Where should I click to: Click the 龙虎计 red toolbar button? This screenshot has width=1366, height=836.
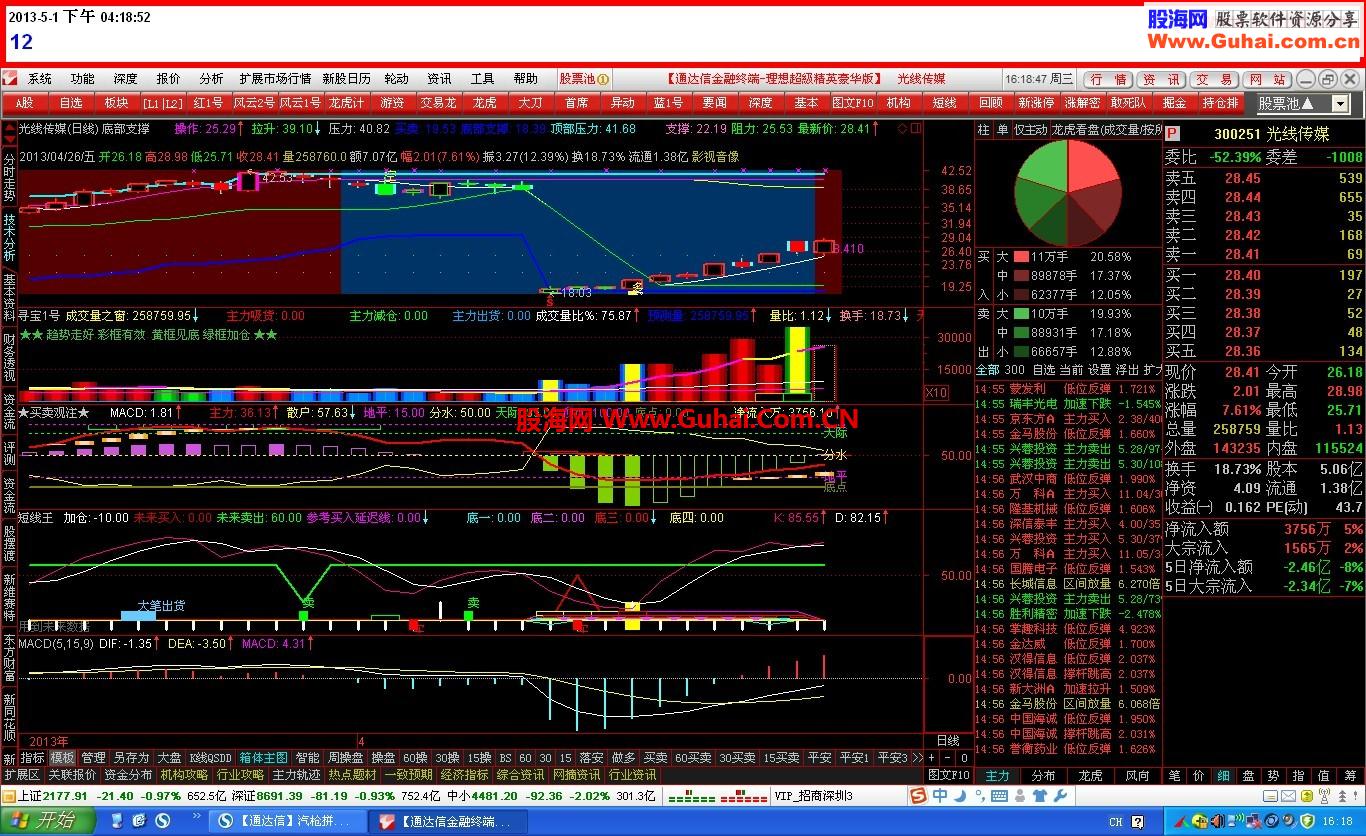coord(346,103)
